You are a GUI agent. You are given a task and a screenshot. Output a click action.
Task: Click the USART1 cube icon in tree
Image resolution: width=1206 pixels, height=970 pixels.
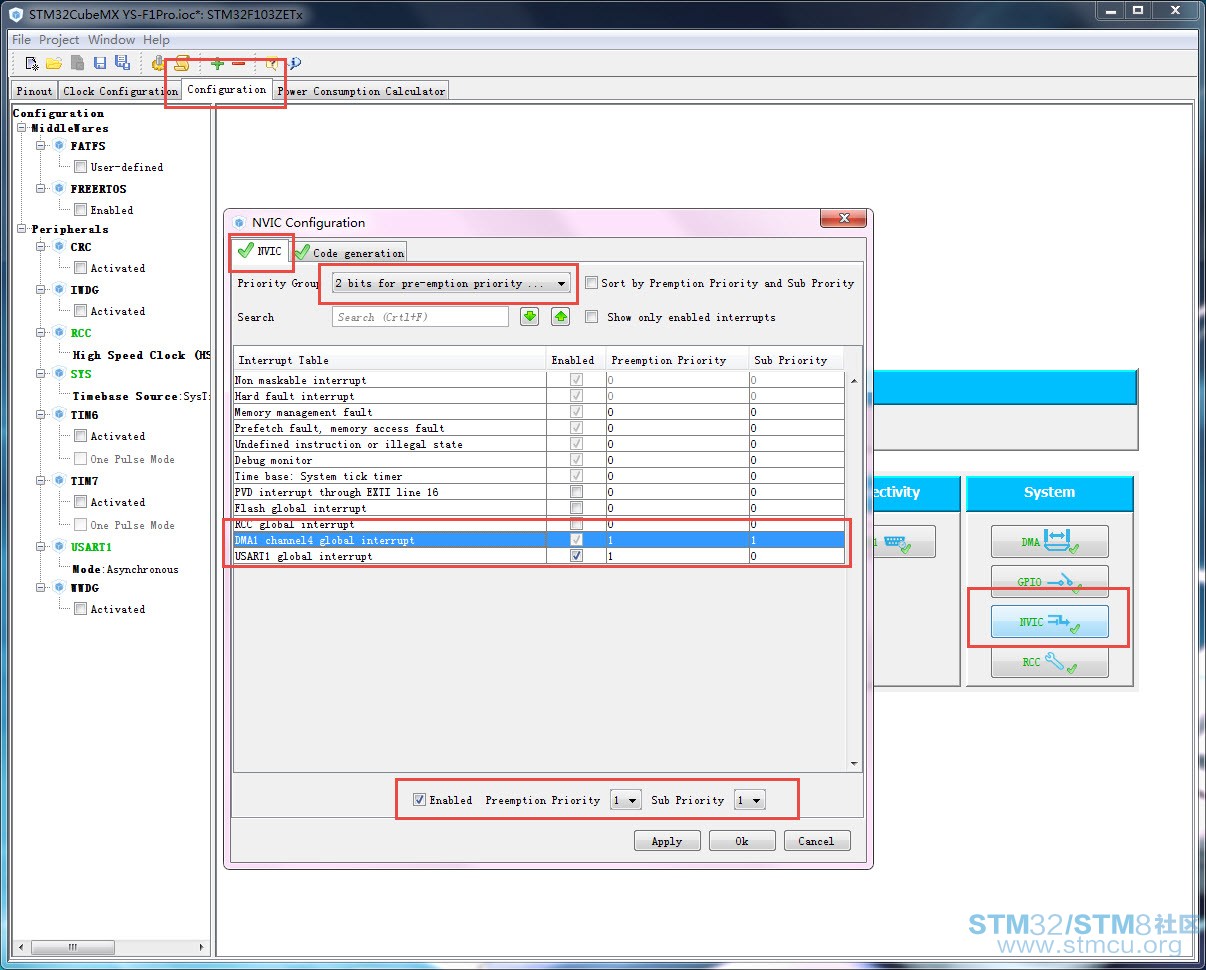[x=59, y=546]
